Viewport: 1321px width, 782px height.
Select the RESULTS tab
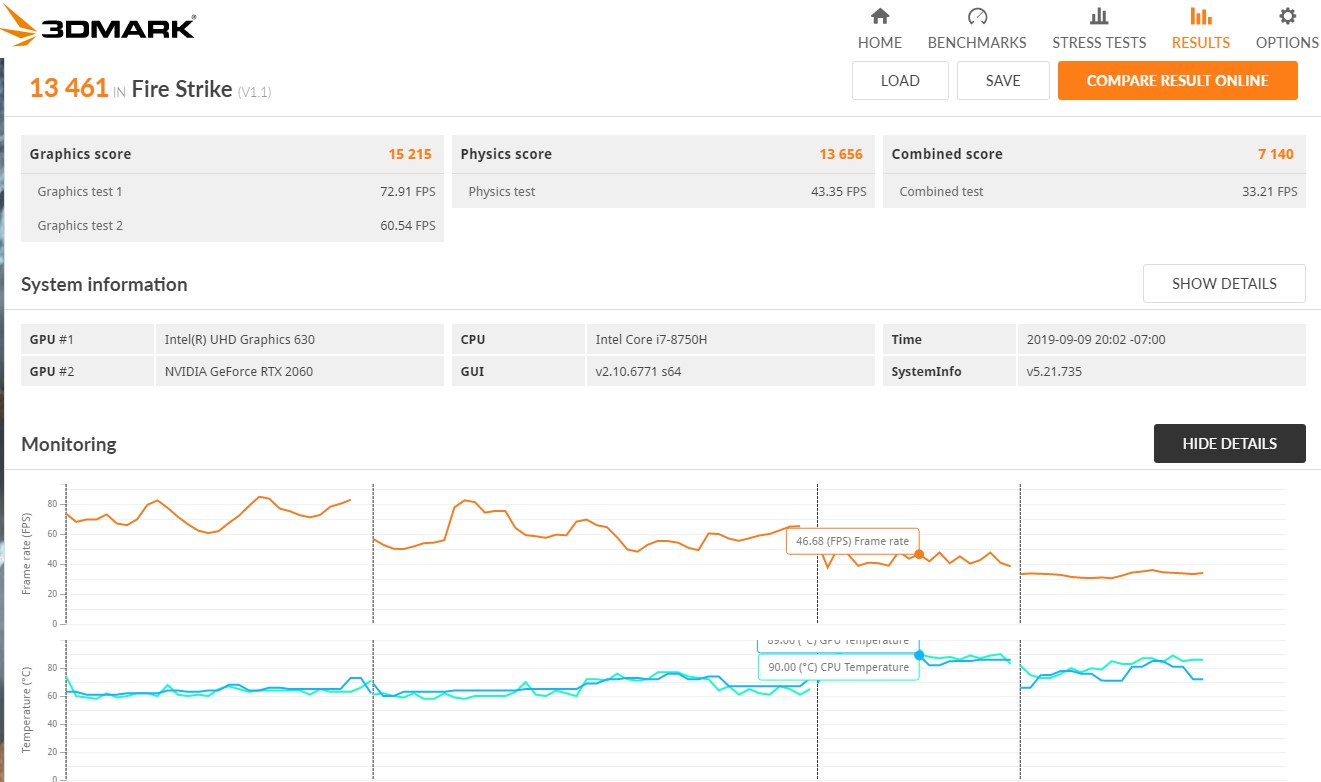[1201, 42]
